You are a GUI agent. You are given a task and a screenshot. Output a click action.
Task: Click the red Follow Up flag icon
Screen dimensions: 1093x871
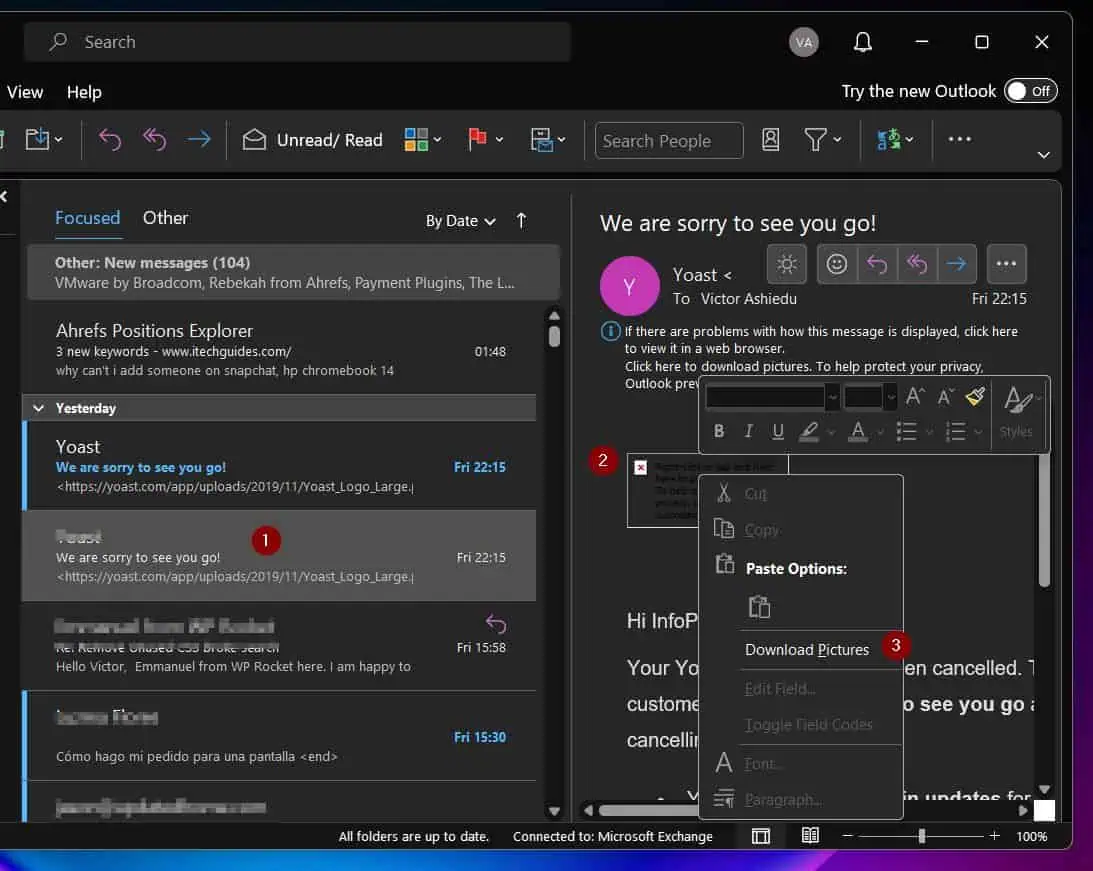point(477,139)
